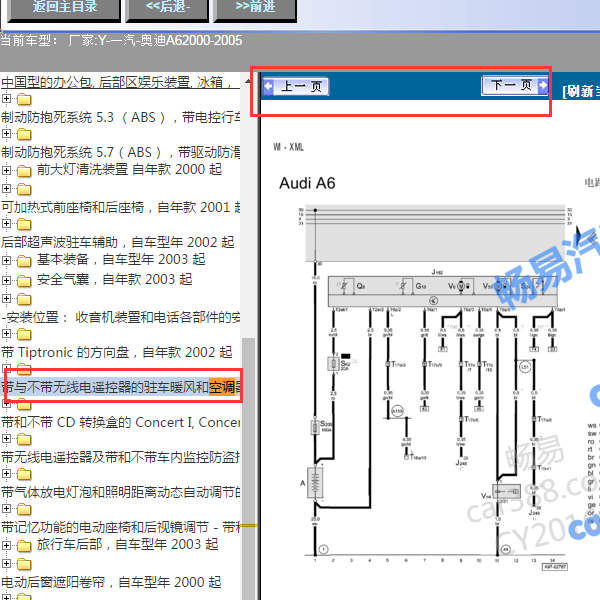600x600 pixels.
Task: Go forward with the >>前进 button
Action: (x=255, y=8)
